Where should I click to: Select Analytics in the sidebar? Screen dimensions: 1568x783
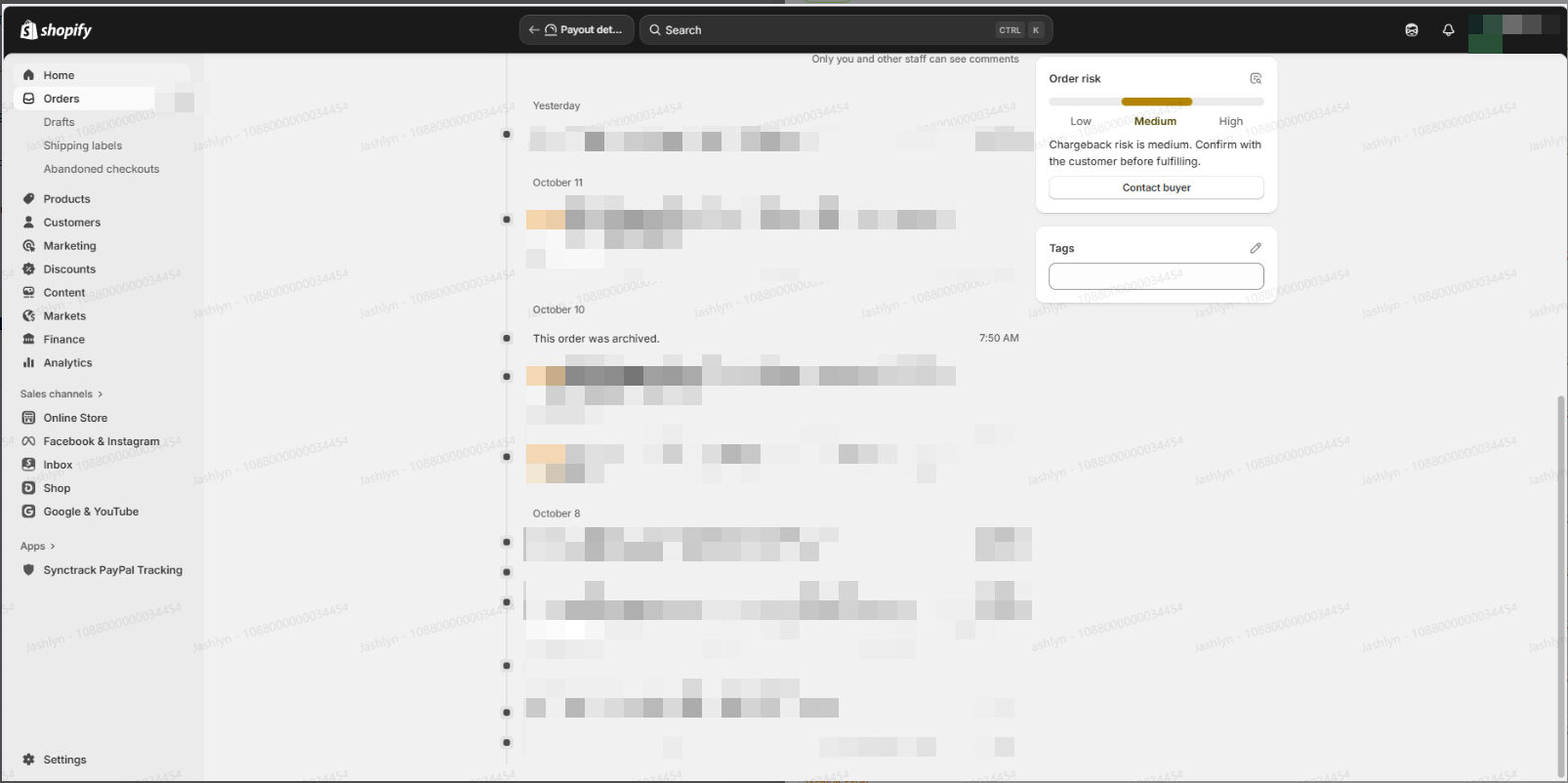(x=67, y=363)
